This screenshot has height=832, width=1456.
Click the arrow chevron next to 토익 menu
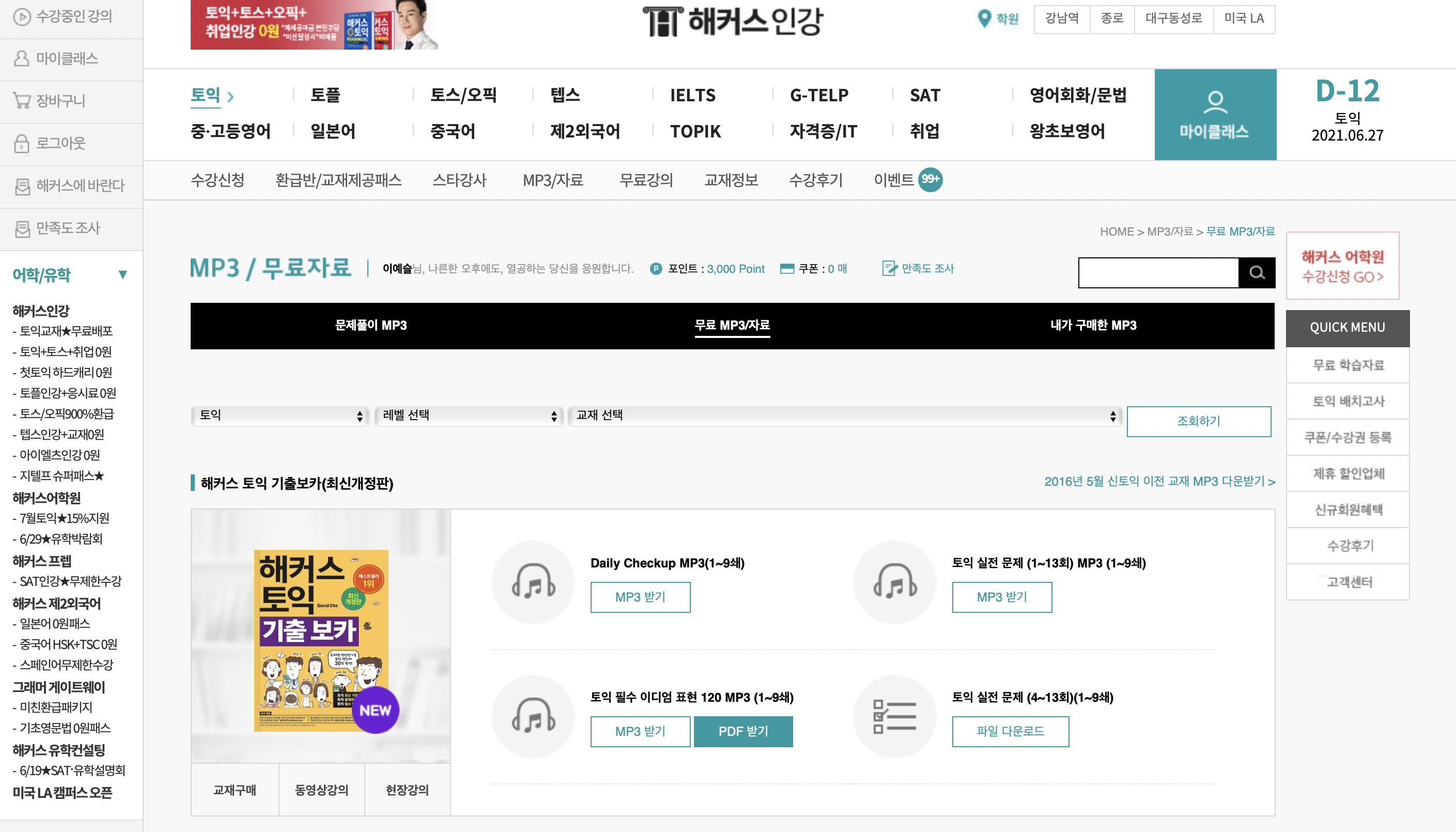(230, 97)
